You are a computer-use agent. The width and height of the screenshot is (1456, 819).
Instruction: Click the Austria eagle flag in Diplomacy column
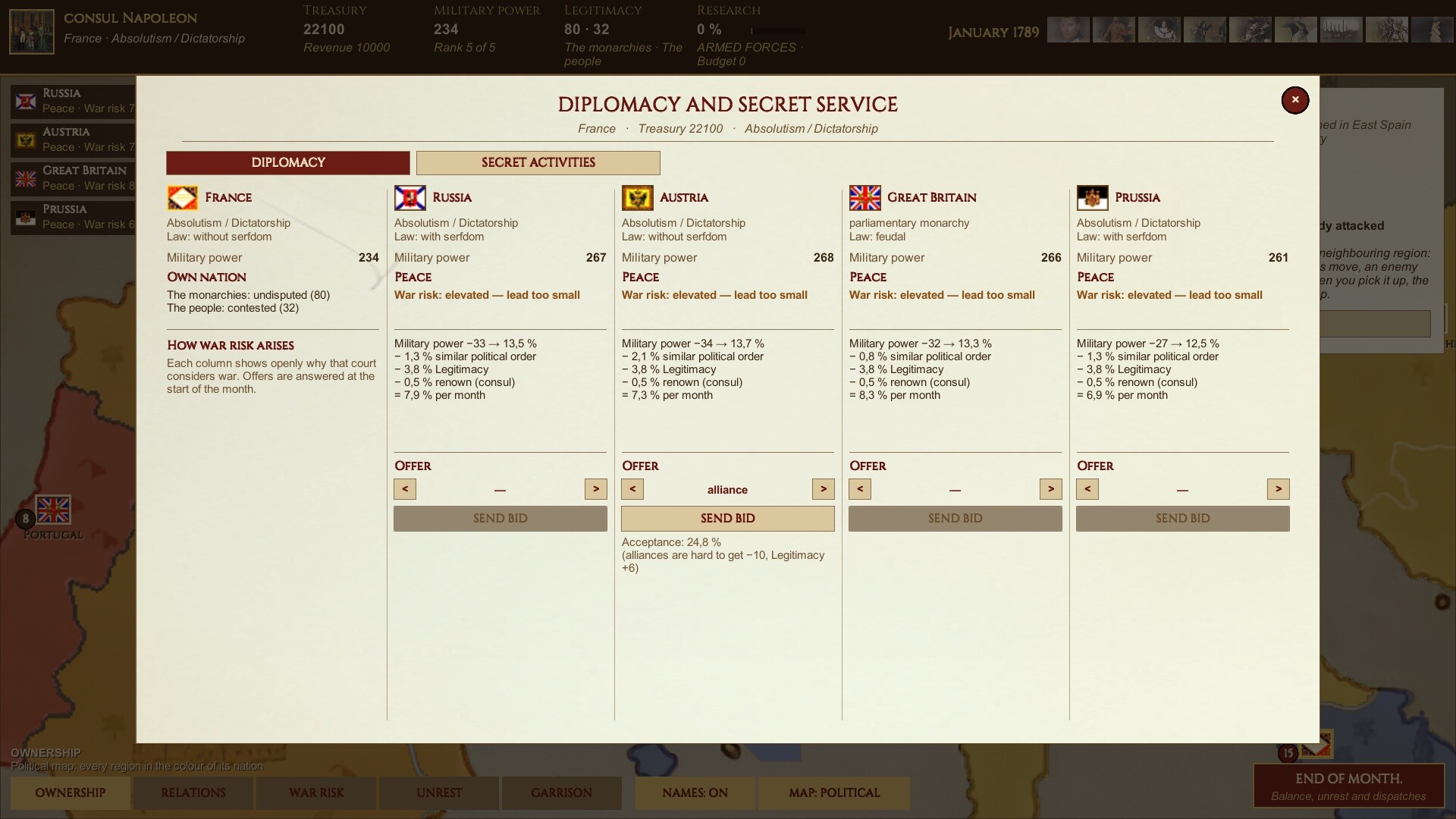click(638, 198)
